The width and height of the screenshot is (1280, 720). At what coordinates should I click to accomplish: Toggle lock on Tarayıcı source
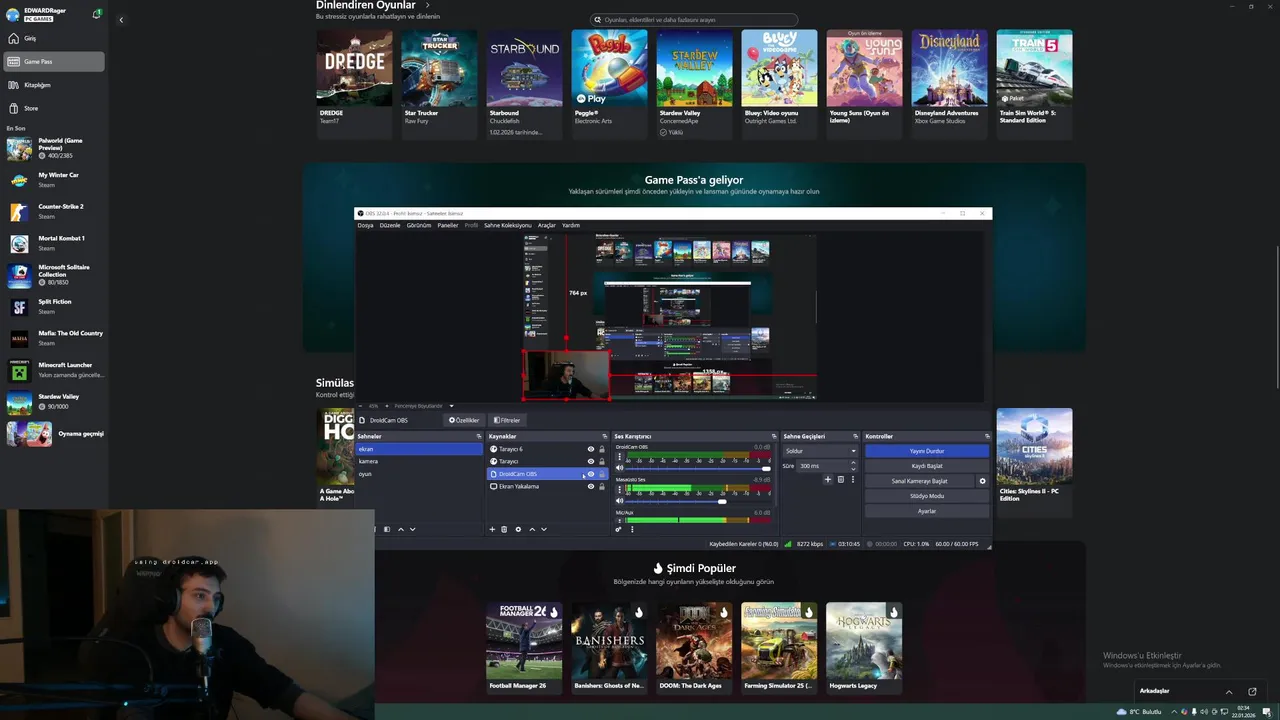click(x=602, y=461)
